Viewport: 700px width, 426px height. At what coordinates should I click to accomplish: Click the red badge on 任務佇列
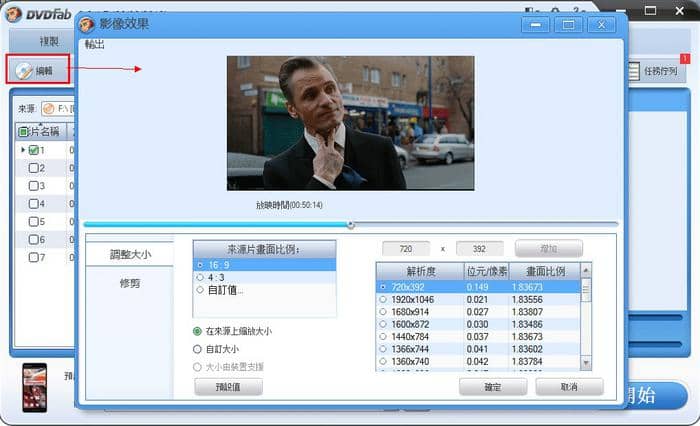click(x=685, y=58)
